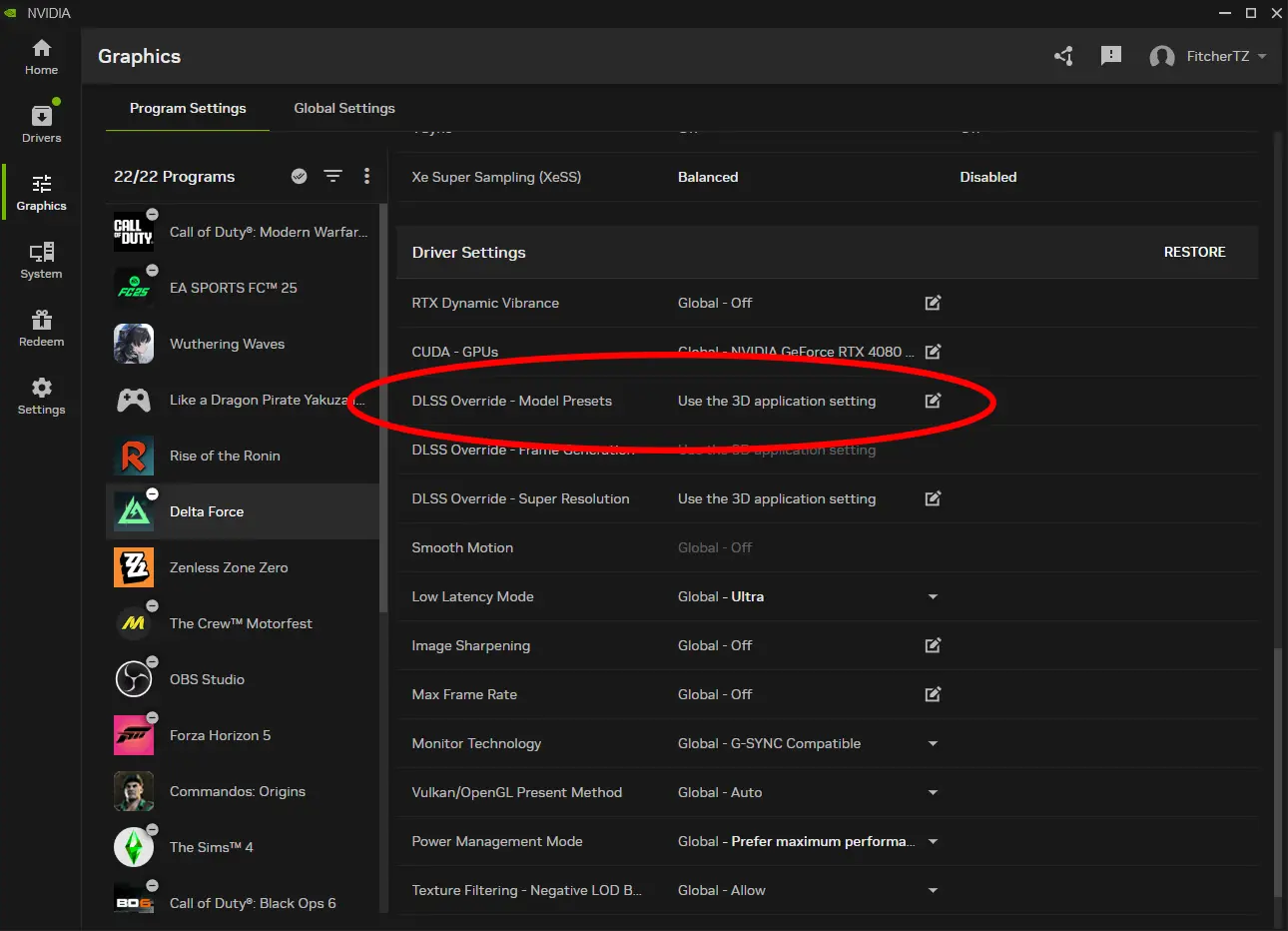The image size is (1288, 931).
Task: Select Wuthering Waves in program list
Action: click(242, 344)
